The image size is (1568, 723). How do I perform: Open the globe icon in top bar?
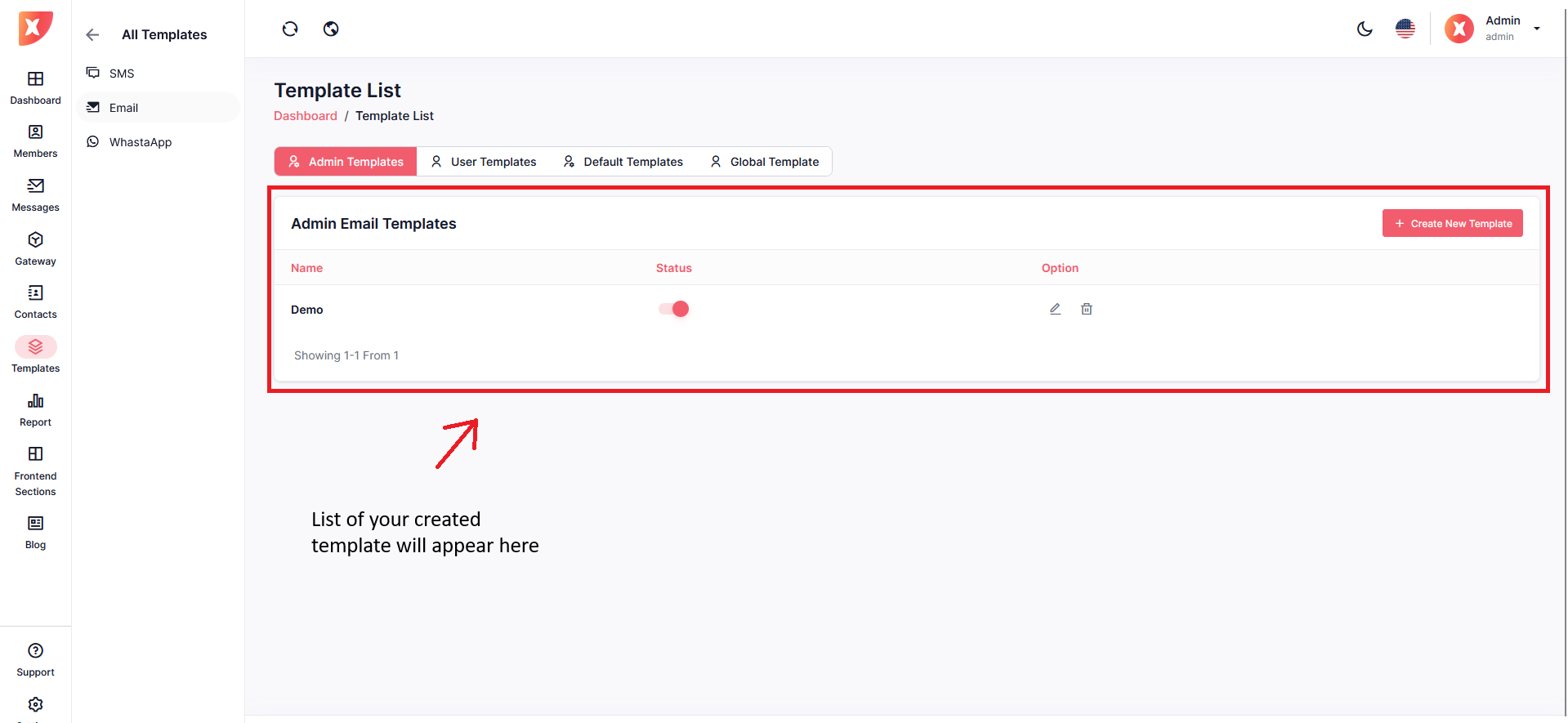(331, 29)
